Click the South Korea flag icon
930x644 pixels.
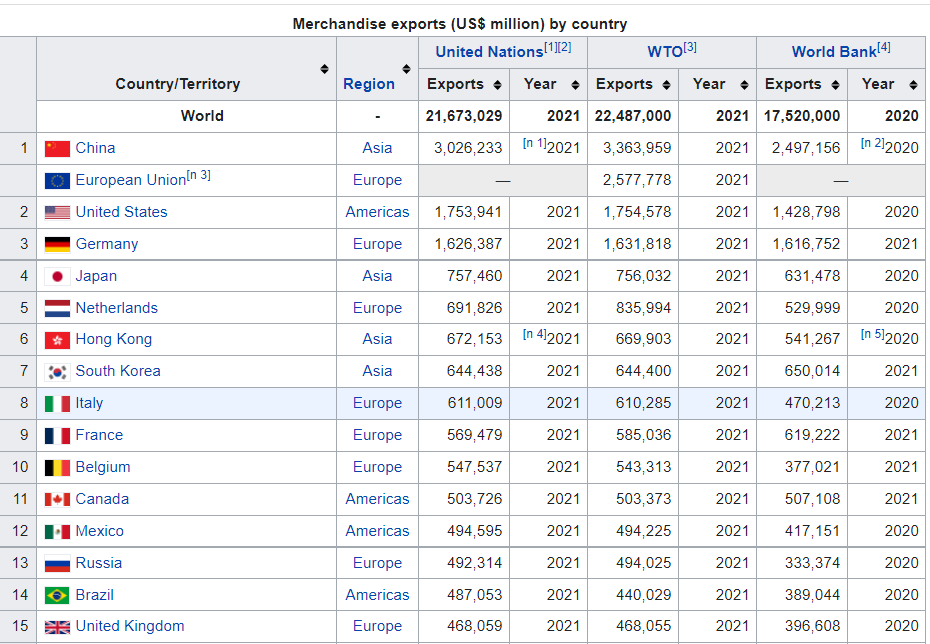point(57,371)
